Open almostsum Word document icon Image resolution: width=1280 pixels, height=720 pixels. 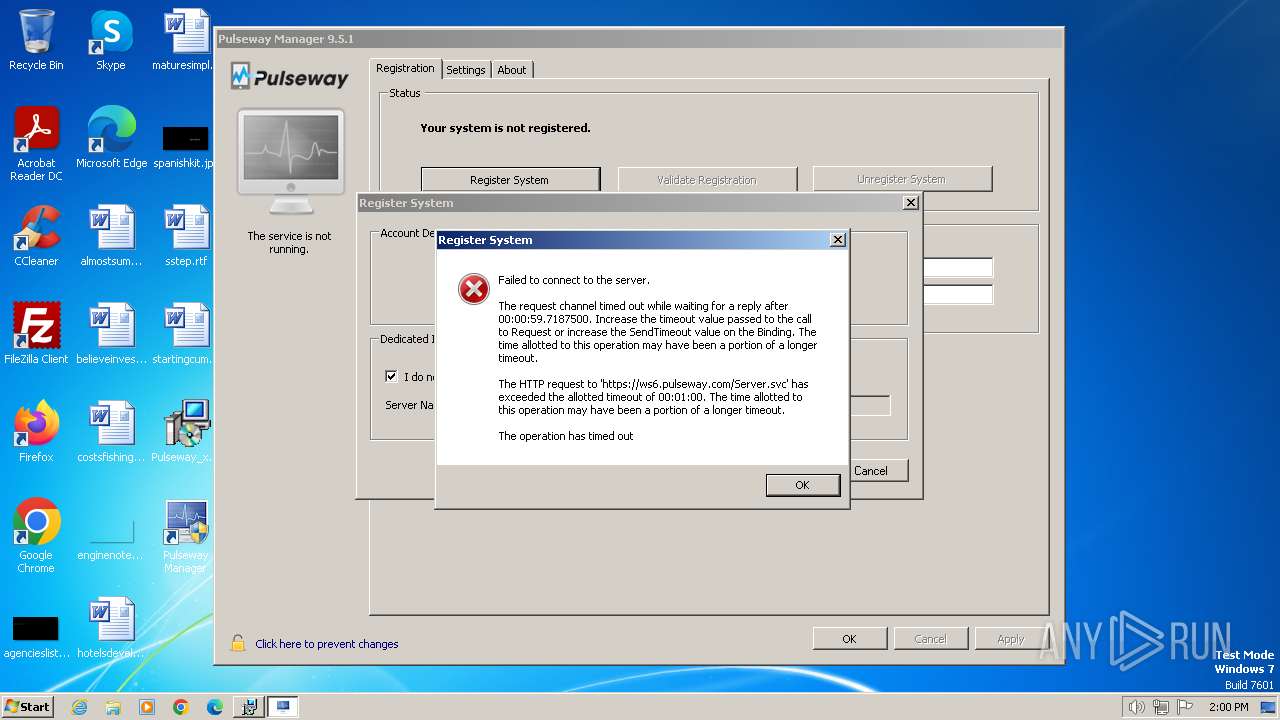coord(111,236)
